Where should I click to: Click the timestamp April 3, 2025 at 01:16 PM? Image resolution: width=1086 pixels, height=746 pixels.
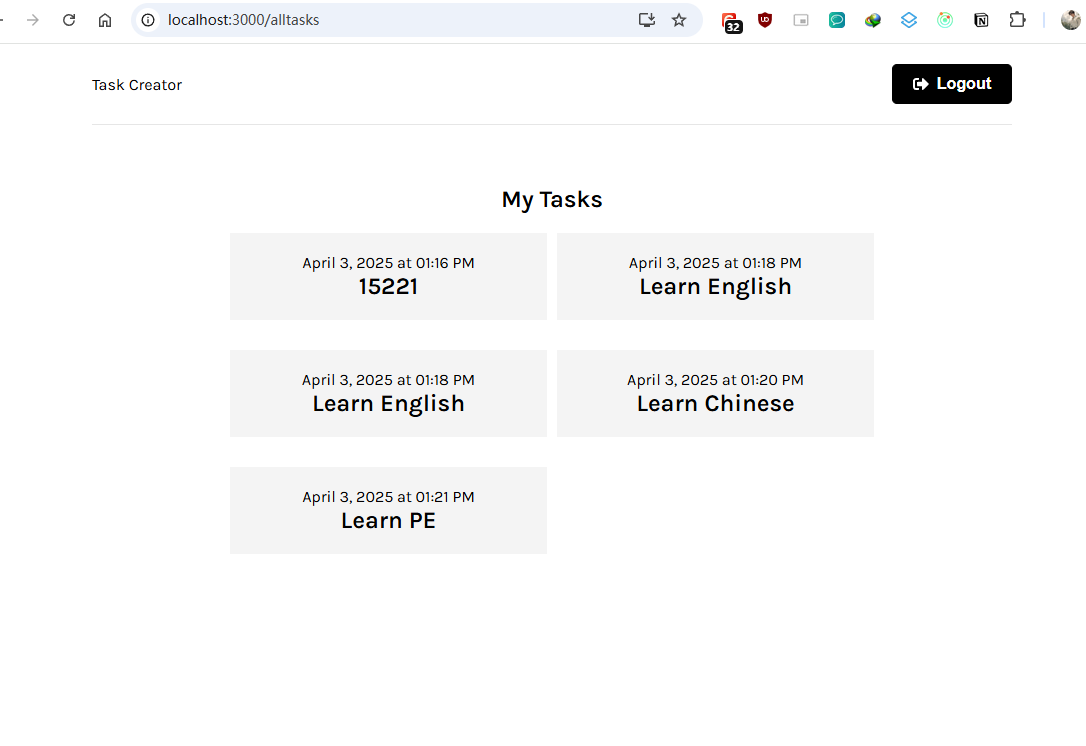pos(388,263)
